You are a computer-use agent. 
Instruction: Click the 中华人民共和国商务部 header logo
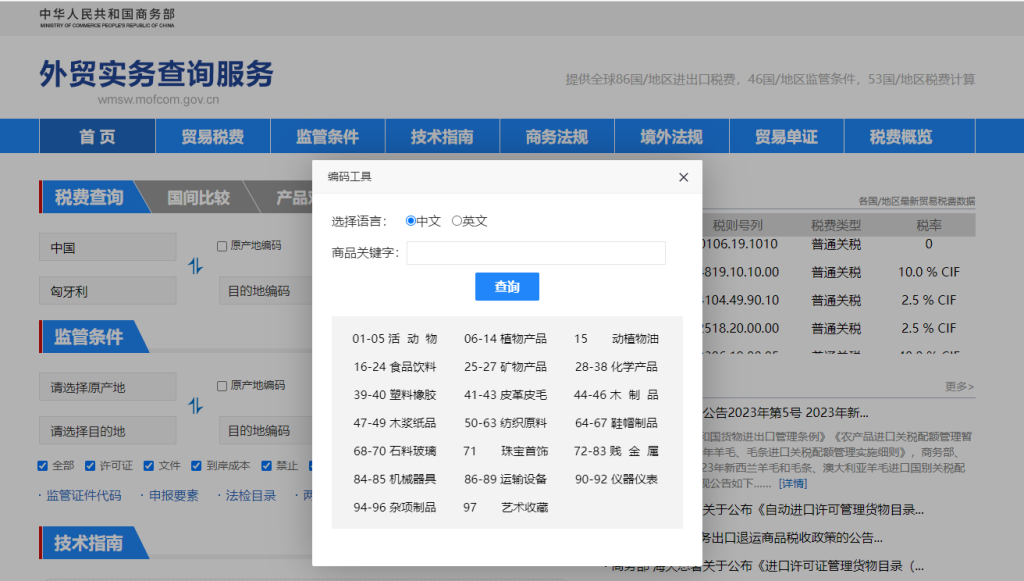(107, 18)
